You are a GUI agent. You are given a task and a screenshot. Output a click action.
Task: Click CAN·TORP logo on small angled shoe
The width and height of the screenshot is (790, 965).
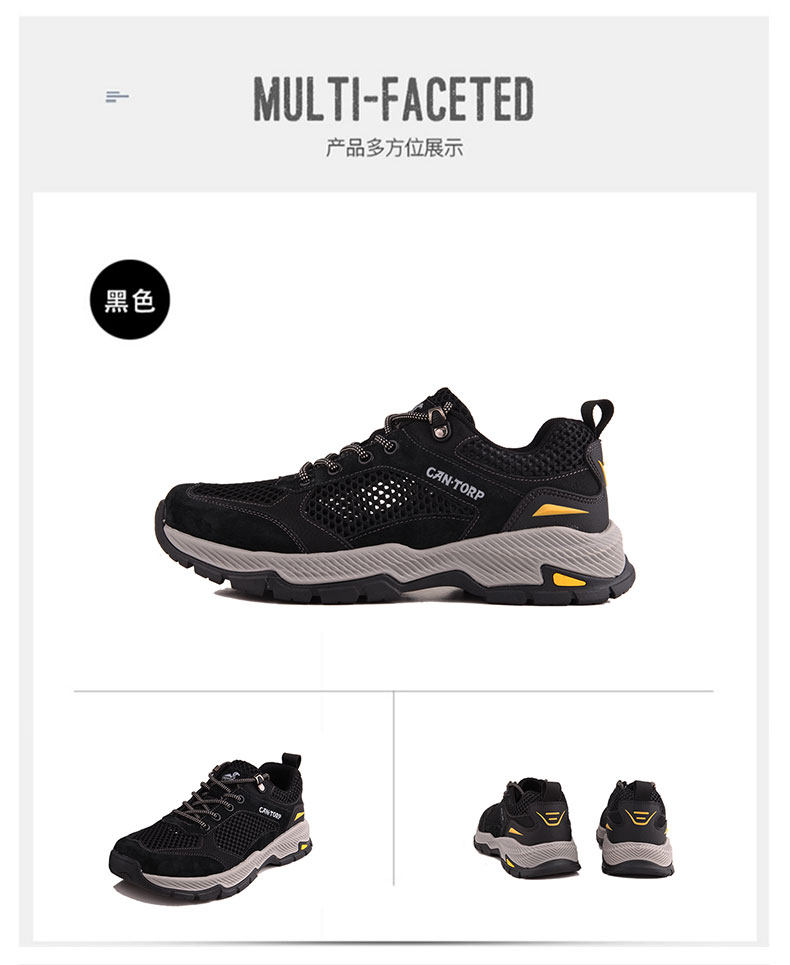click(269, 812)
